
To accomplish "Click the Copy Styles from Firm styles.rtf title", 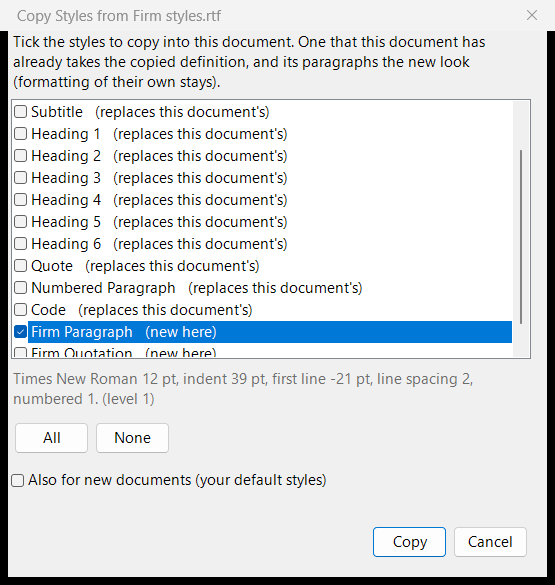I will pyautogui.click(x=119, y=16).
